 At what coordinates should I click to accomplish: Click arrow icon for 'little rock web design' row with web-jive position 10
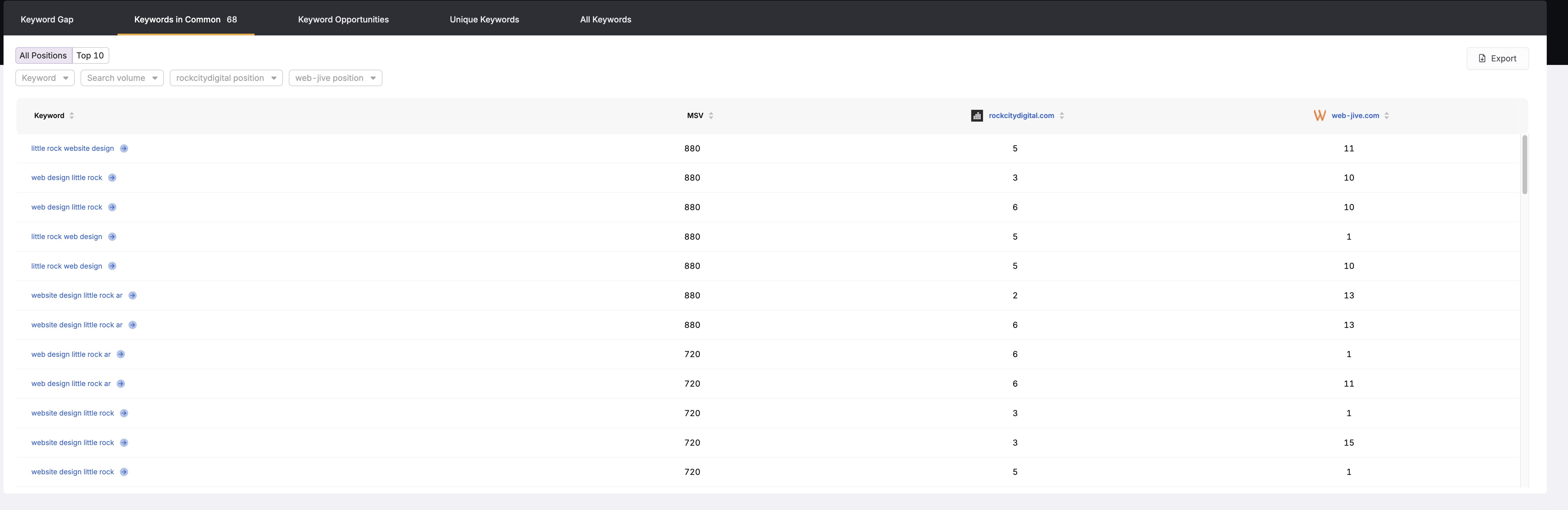coord(112,266)
